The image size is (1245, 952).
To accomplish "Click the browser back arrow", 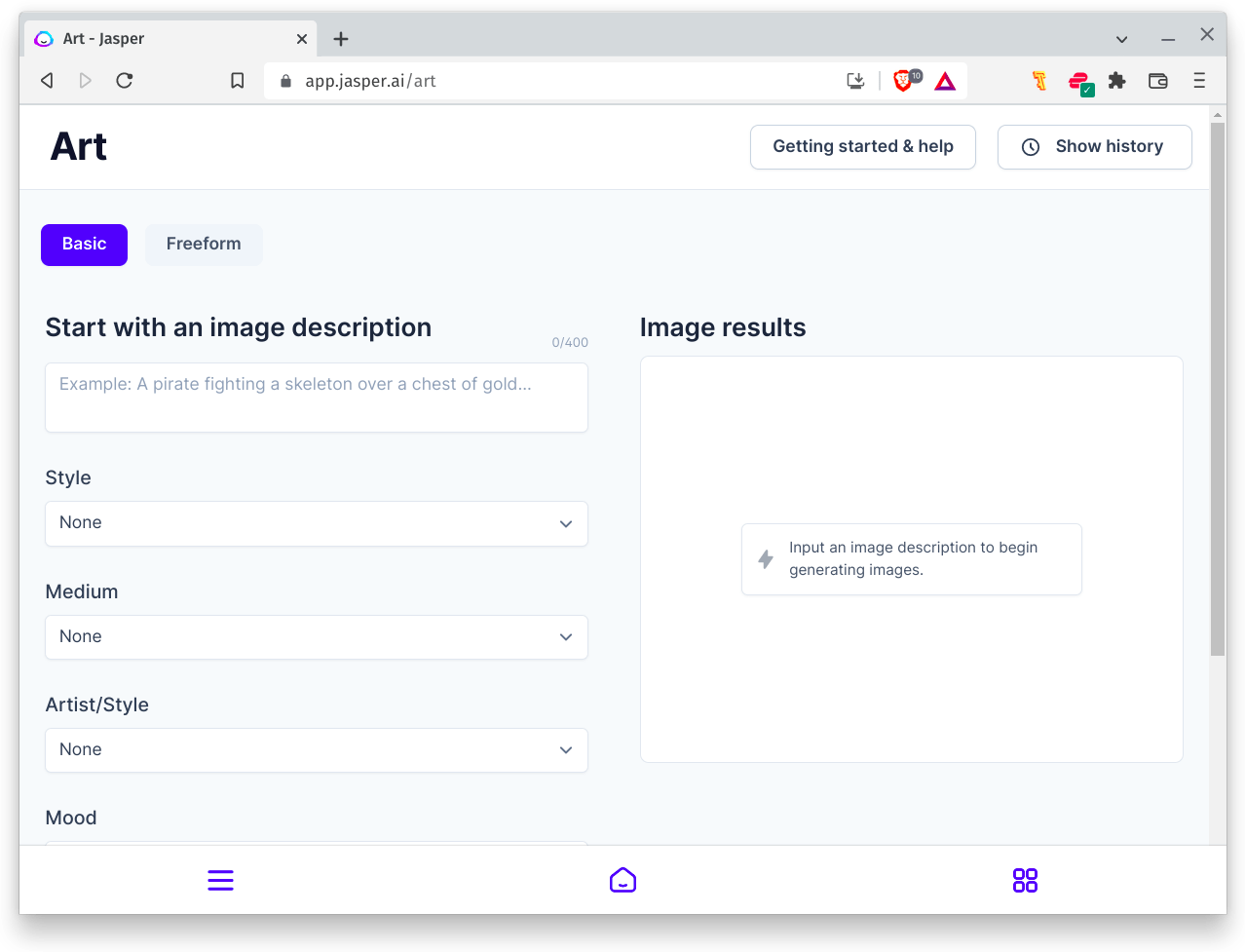I will tap(47, 81).
